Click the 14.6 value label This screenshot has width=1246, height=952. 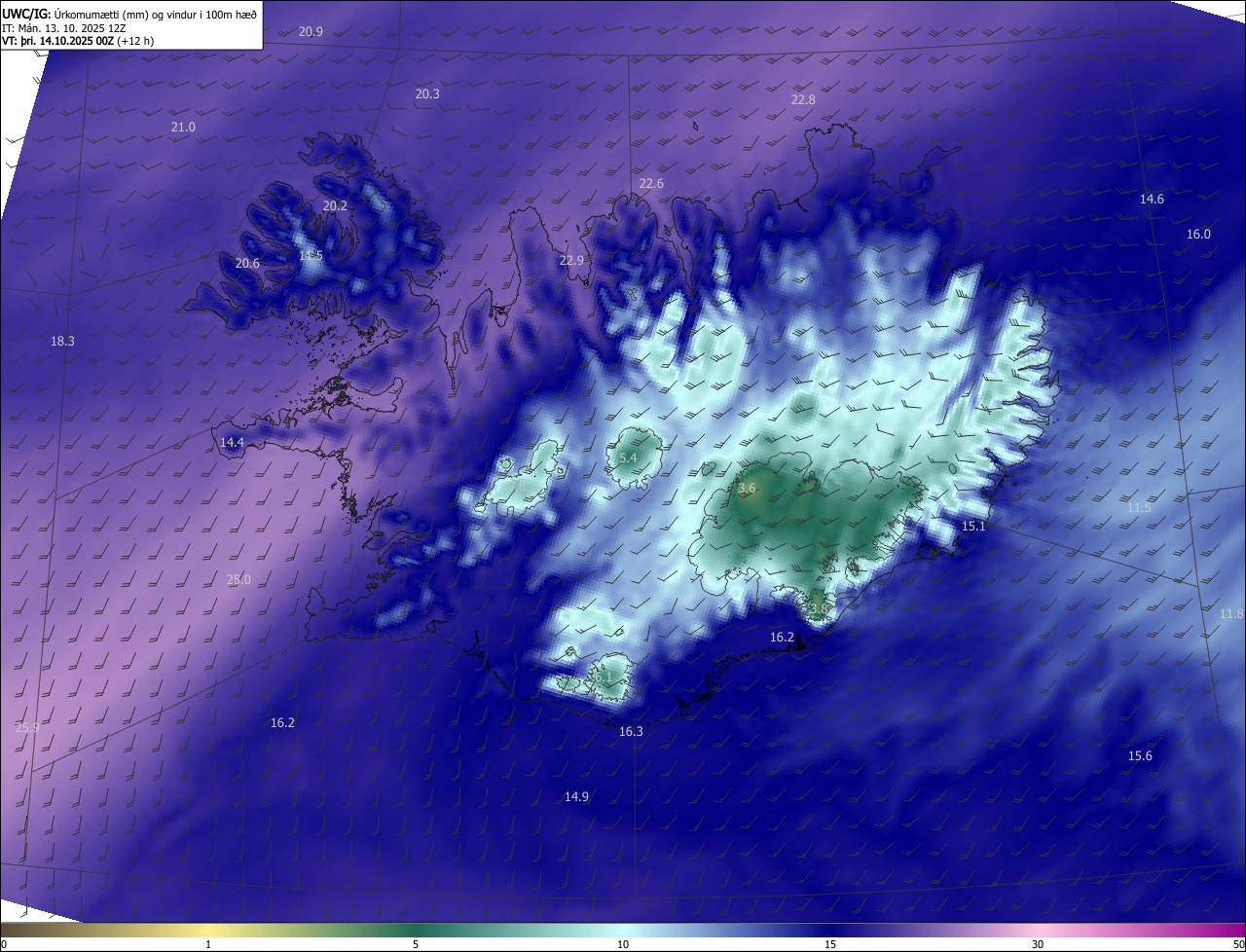coord(1152,199)
